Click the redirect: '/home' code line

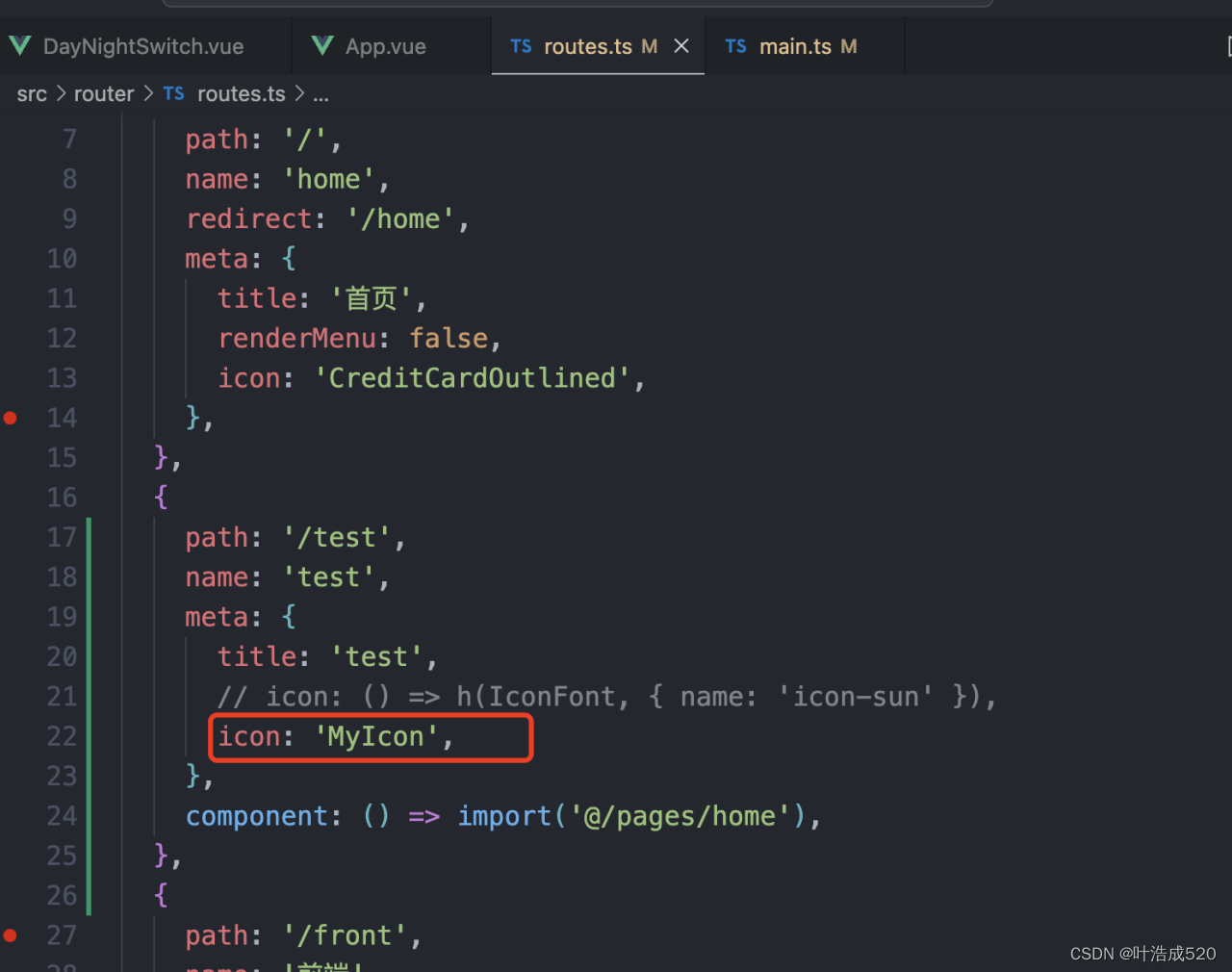point(328,219)
